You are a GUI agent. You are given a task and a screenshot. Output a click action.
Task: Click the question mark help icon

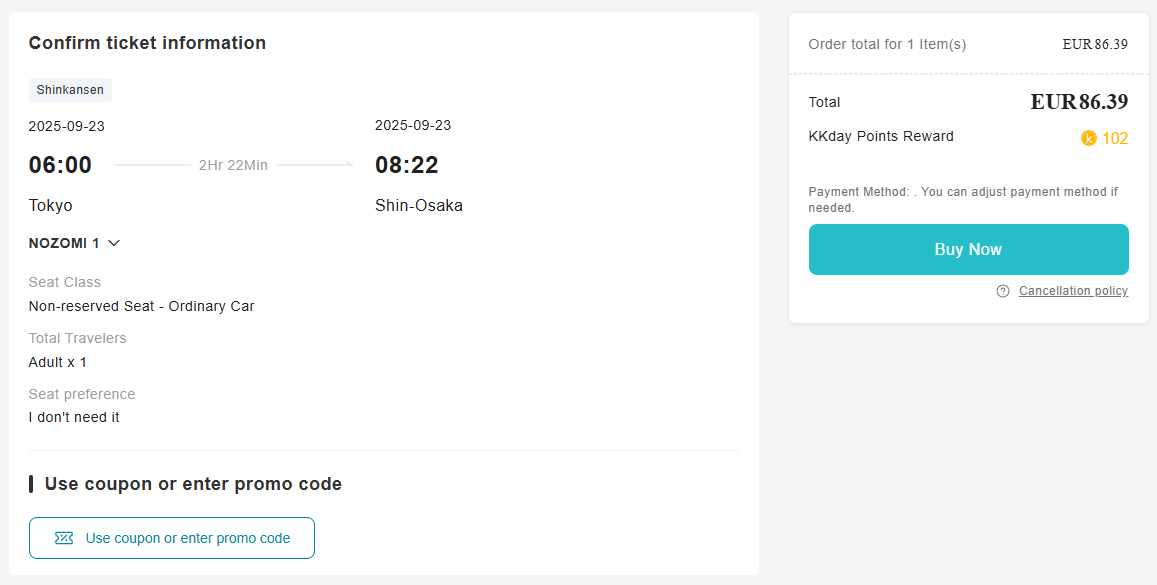(x=1003, y=291)
